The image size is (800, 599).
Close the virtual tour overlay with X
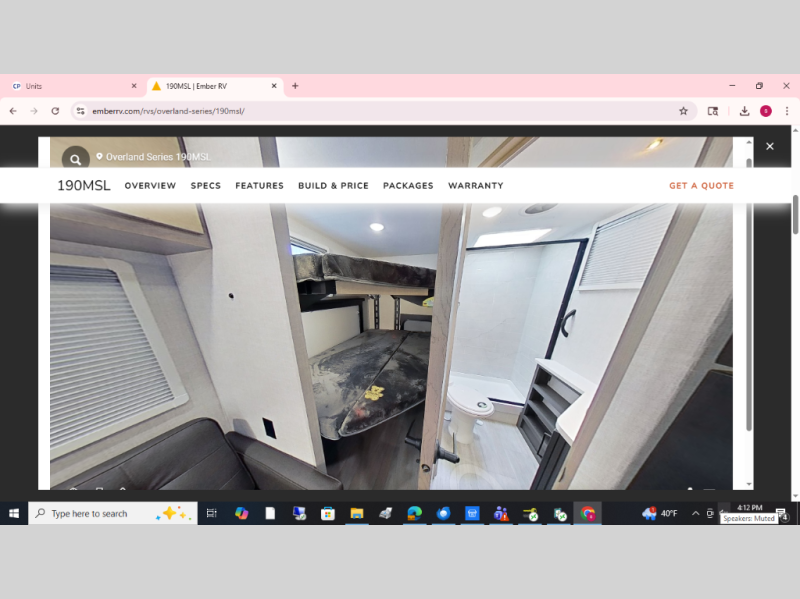tap(769, 146)
